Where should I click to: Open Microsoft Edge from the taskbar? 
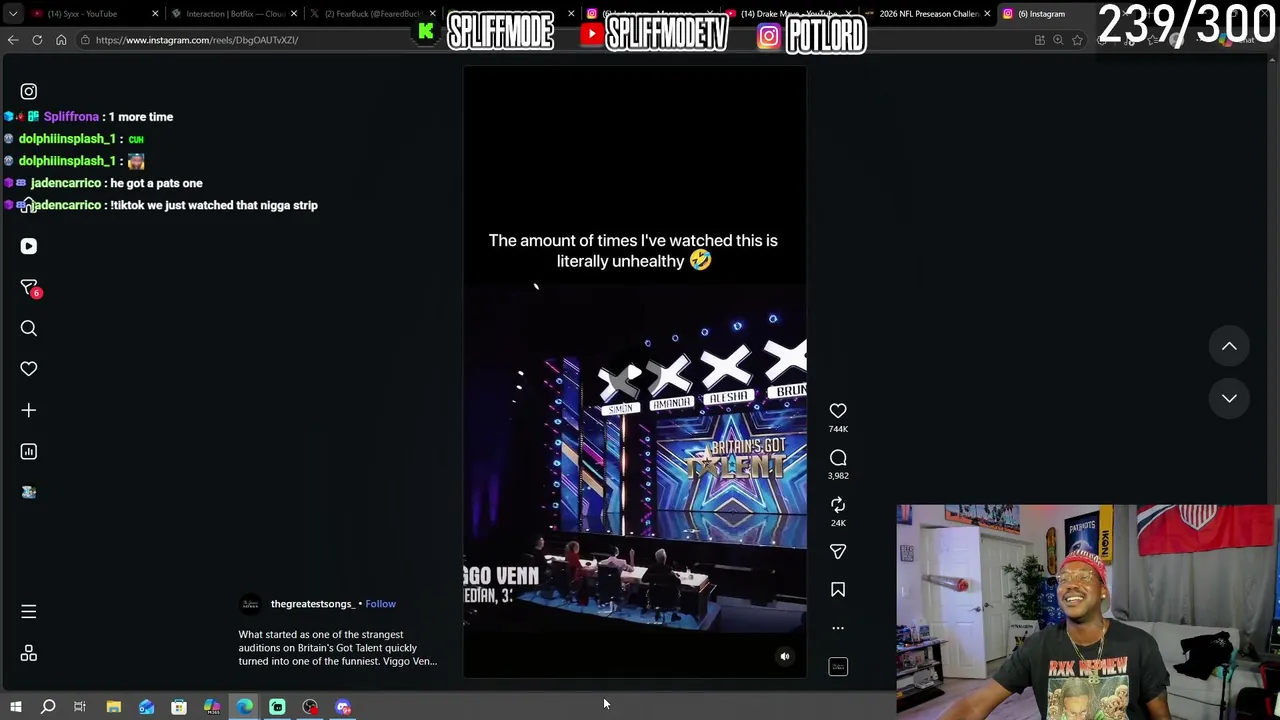point(245,707)
